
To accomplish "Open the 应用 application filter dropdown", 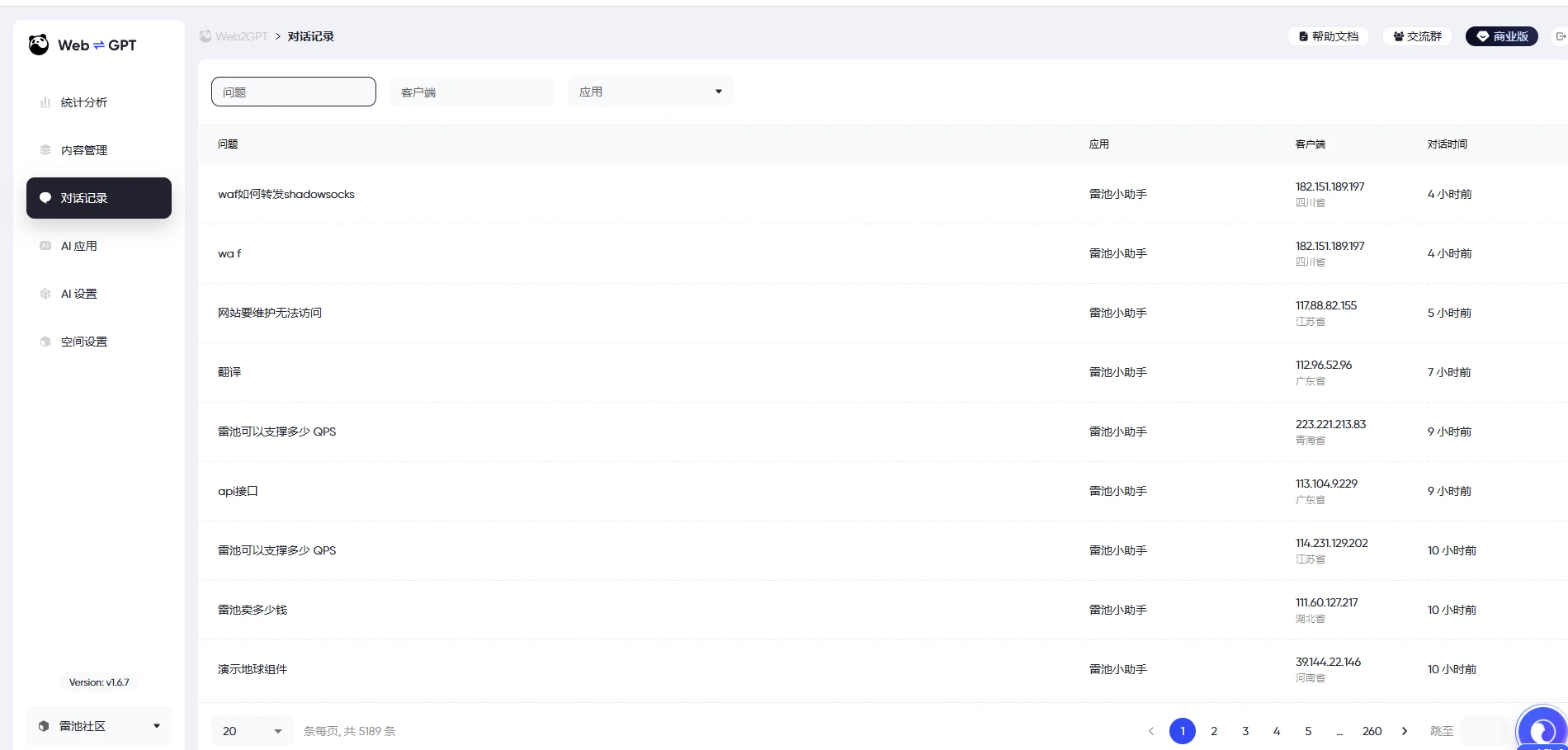I will click(x=650, y=92).
